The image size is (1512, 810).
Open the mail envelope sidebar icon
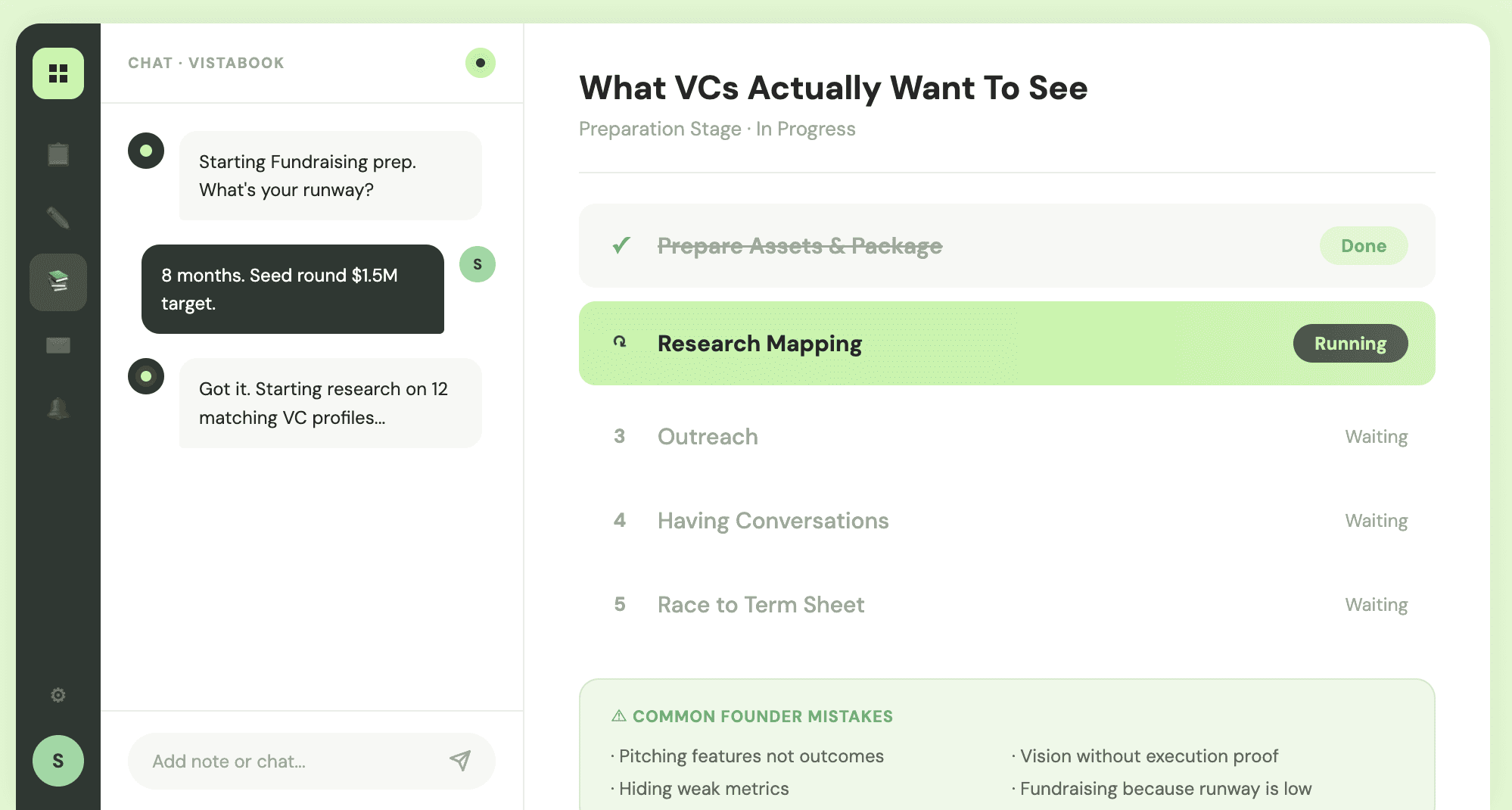(58, 345)
